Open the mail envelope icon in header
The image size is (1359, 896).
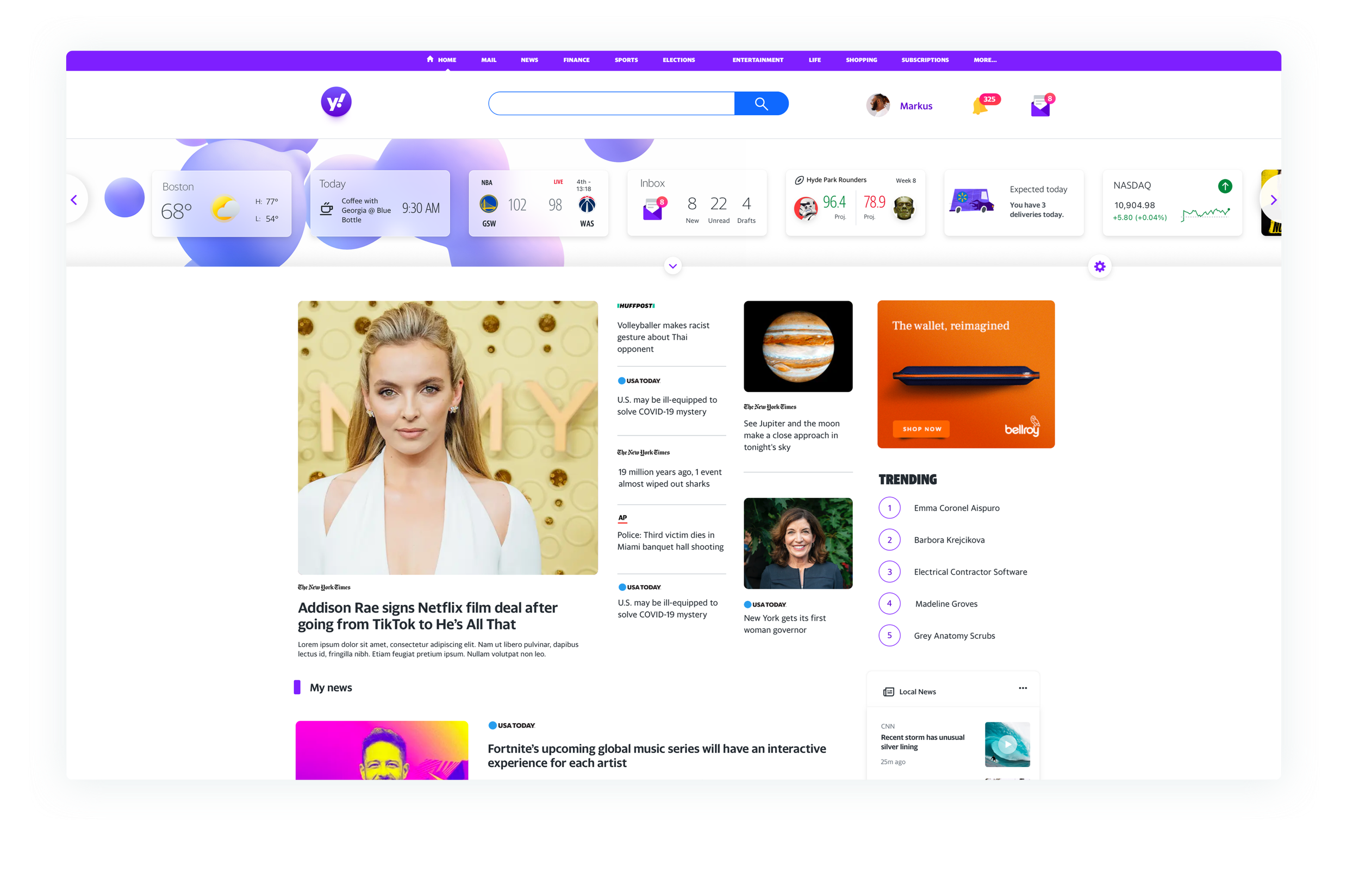(1040, 107)
